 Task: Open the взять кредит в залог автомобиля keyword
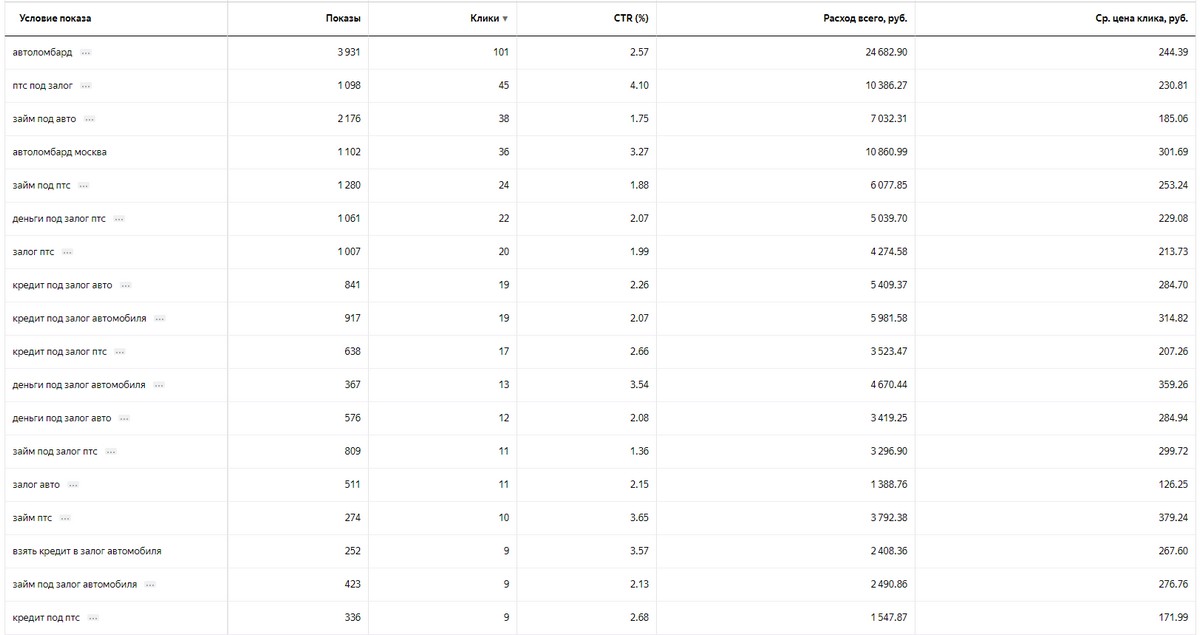(87, 551)
